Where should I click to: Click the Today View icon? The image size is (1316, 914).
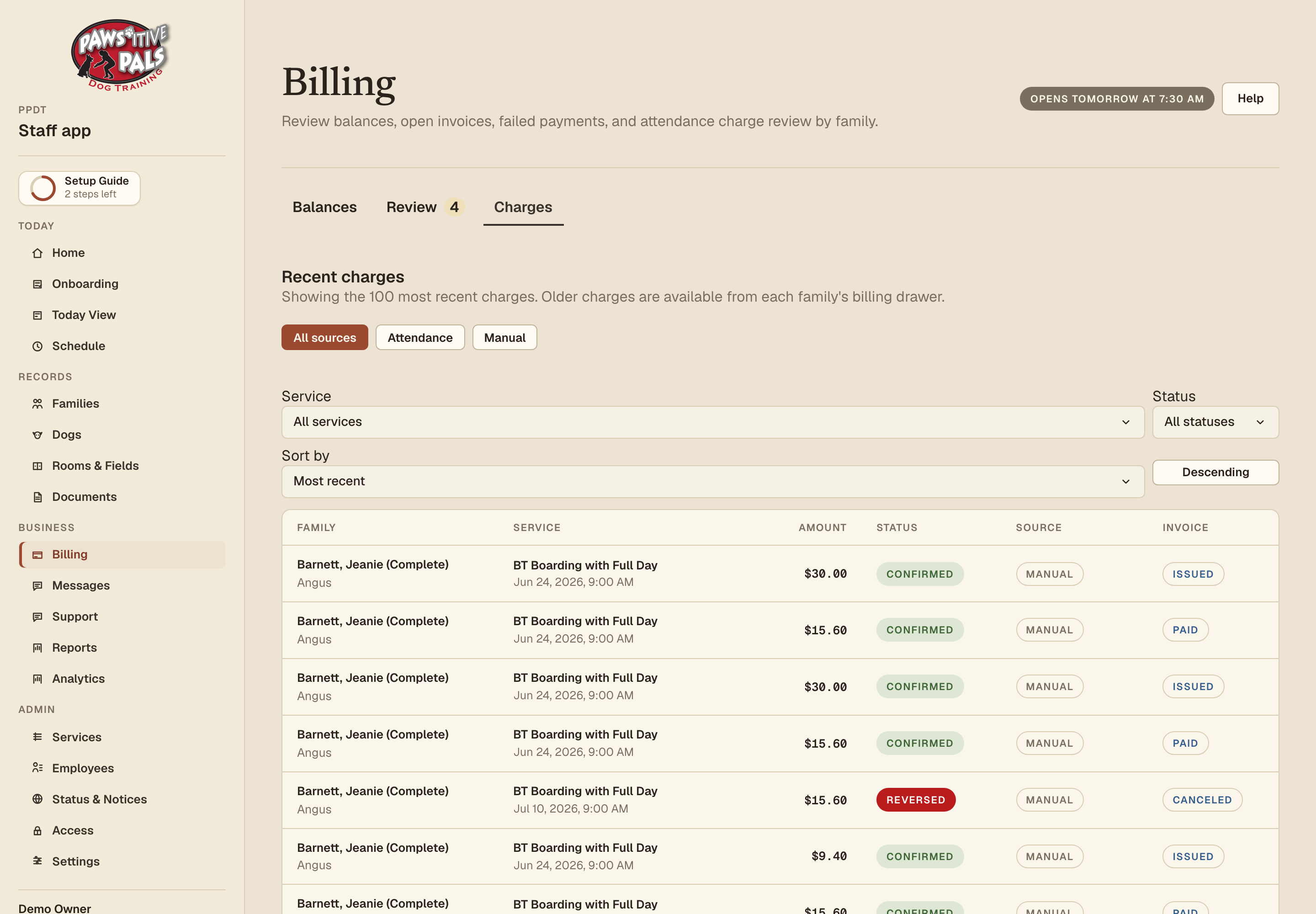tap(37, 315)
